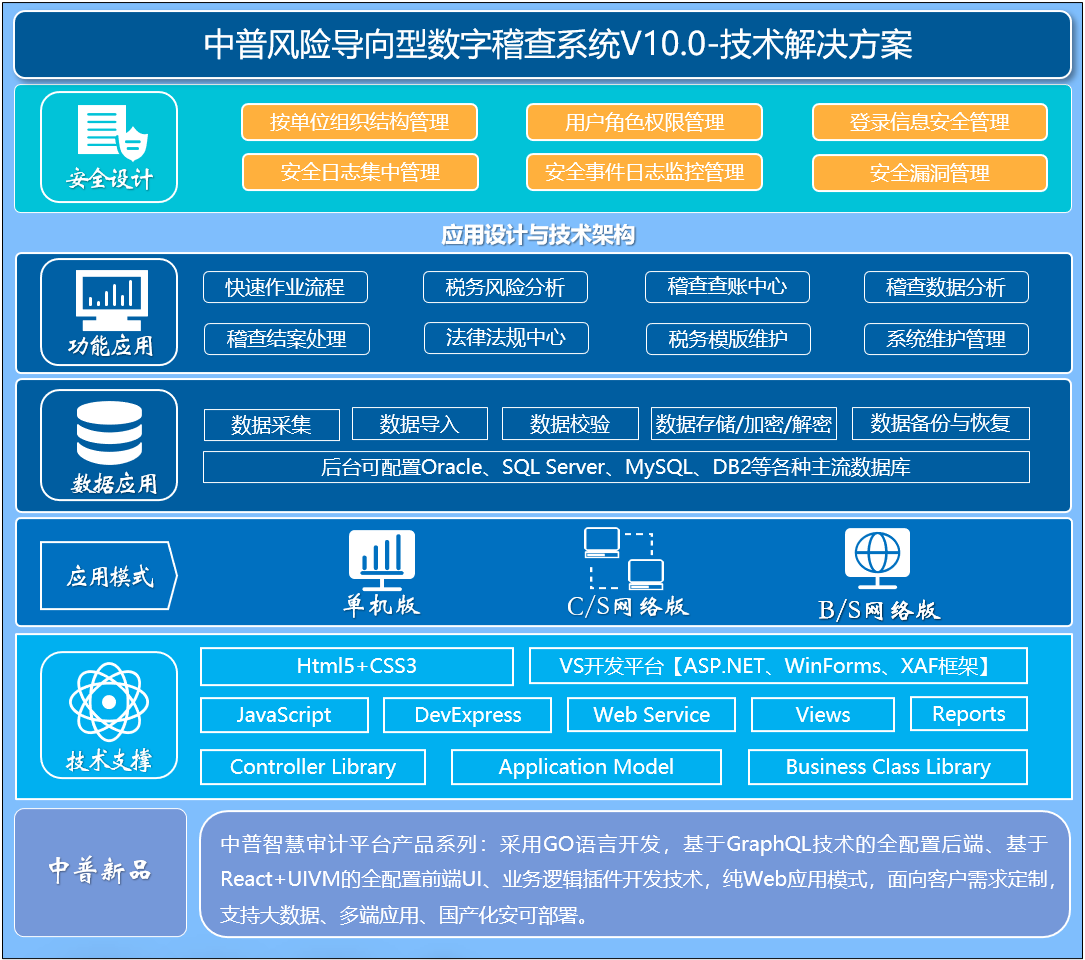Open 法律法规中心 module
Image resolution: width=1085 pixels, height=960 pixels.
point(506,338)
